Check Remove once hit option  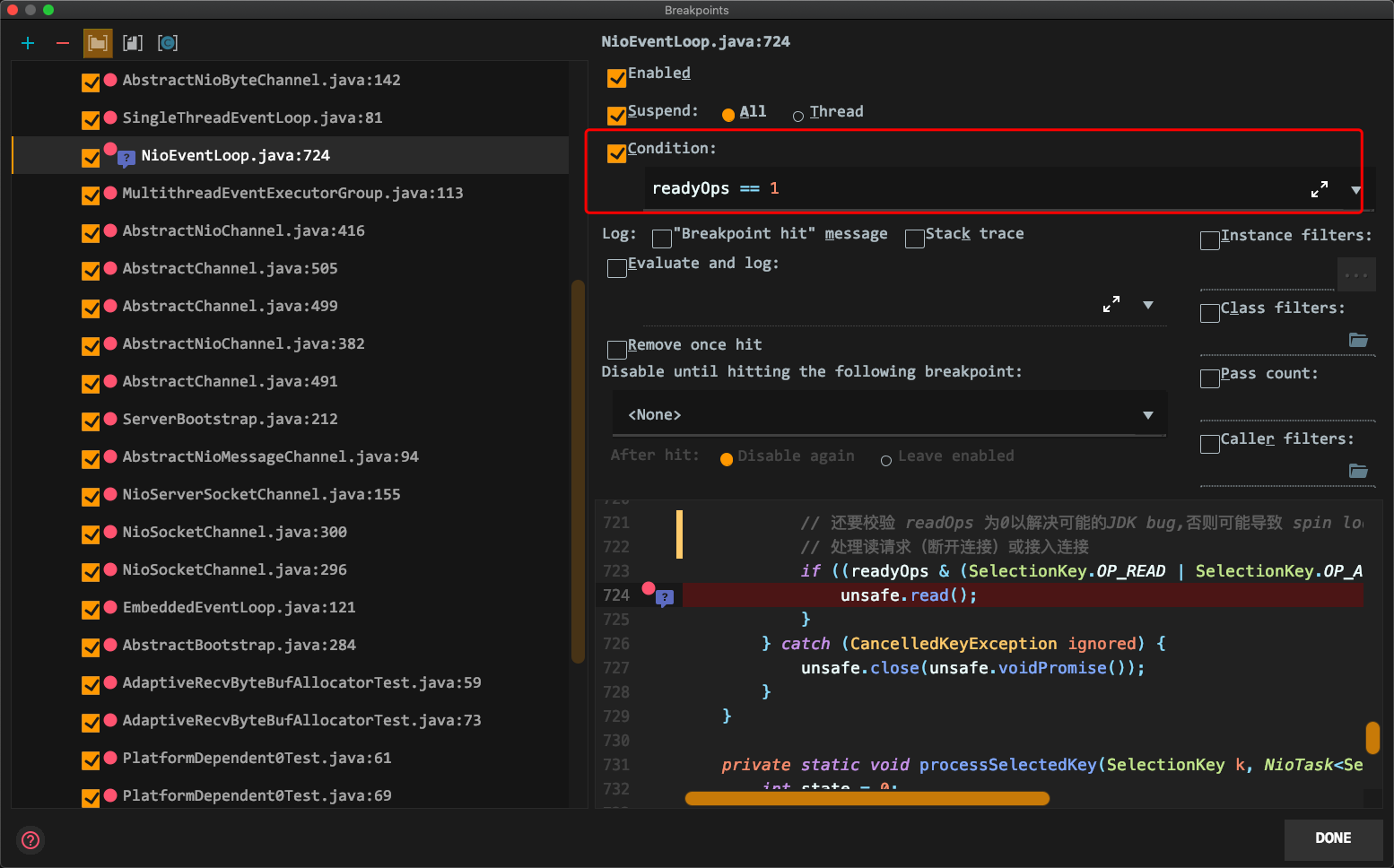coord(616,350)
